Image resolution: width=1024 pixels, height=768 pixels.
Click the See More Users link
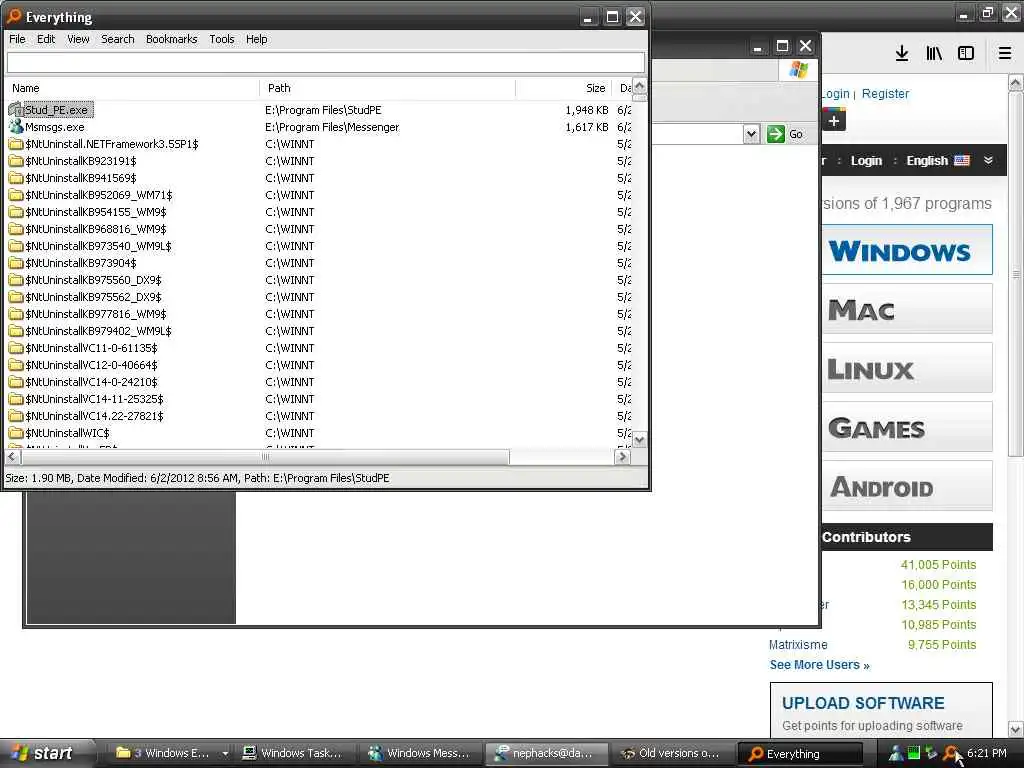tap(820, 665)
